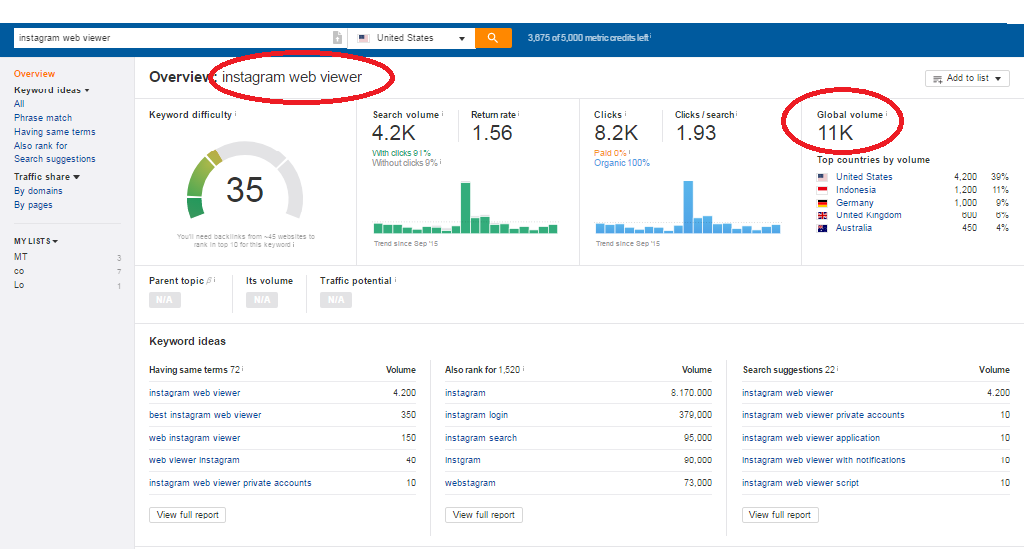Image resolution: width=1024 pixels, height=549 pixels.
Task: Click the United States flag in country selector
Action: 364,39
